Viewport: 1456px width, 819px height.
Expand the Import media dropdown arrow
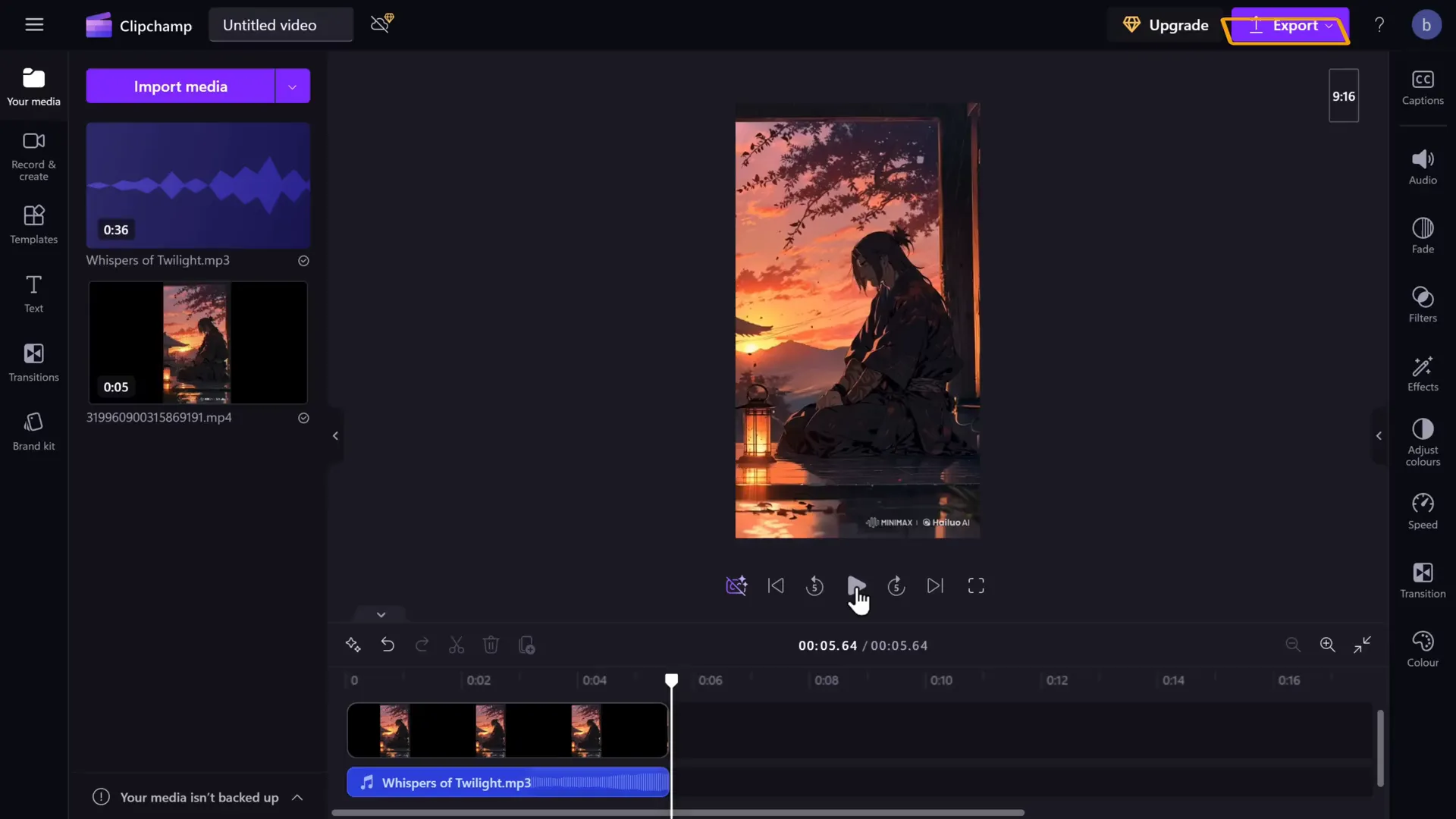(x=293, y=86)
